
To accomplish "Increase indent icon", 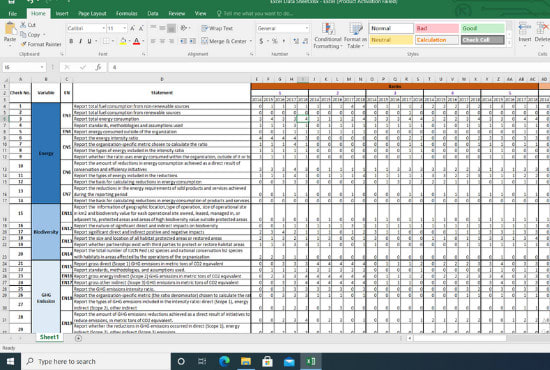I will click(x=193, y=41).
